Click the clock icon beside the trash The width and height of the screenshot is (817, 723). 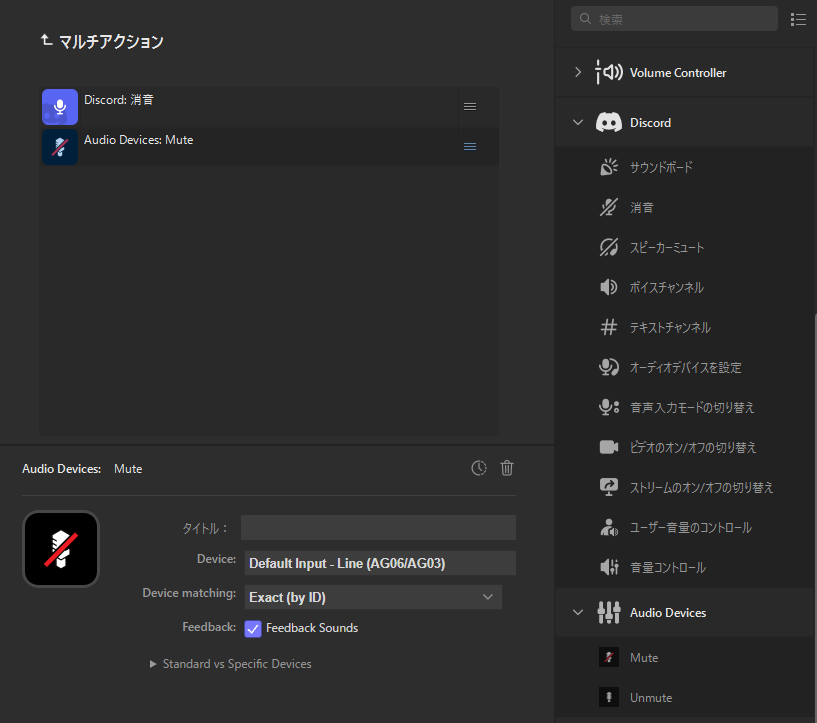[x=479, y=468]
